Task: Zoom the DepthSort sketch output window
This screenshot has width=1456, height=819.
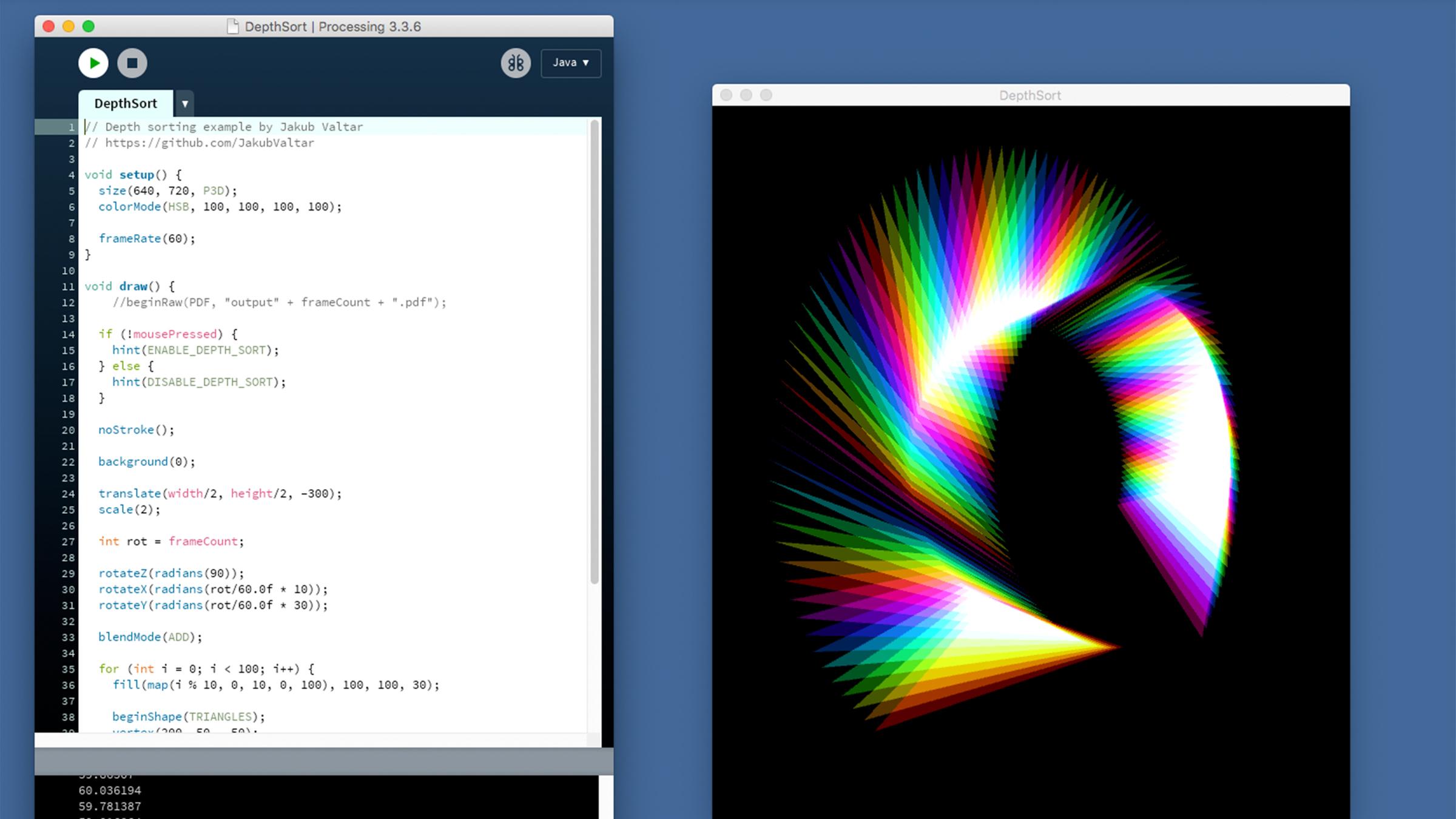Action: pos(766,95)
